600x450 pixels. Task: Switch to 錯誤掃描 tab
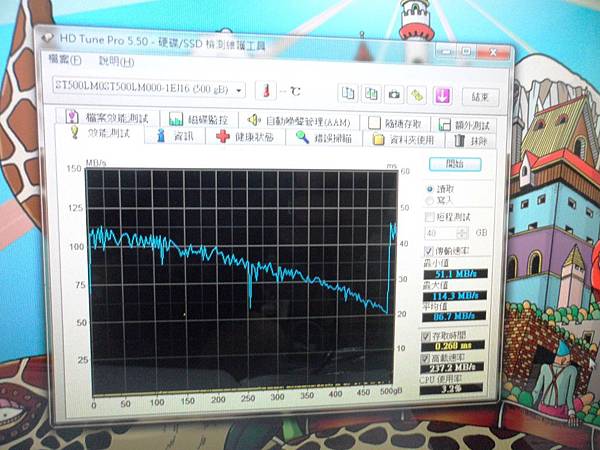click(324, 138)
